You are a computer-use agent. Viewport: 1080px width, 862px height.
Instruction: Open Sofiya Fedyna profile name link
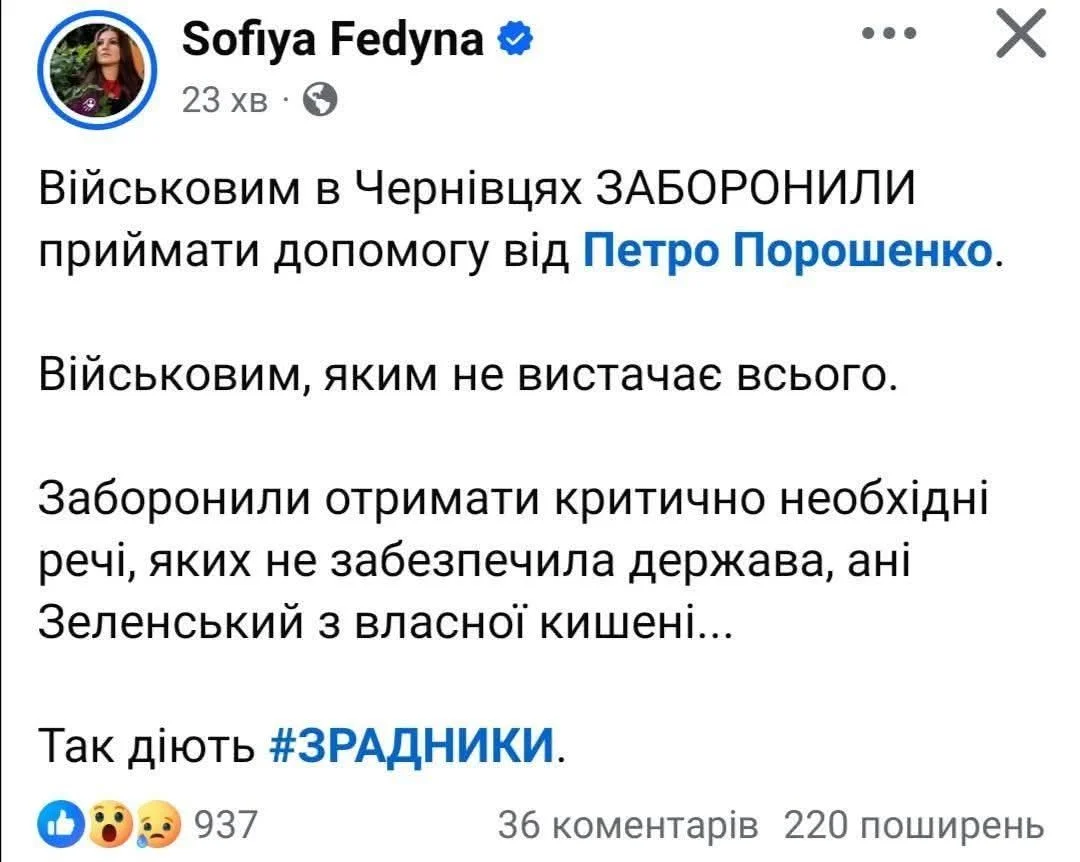333,39
